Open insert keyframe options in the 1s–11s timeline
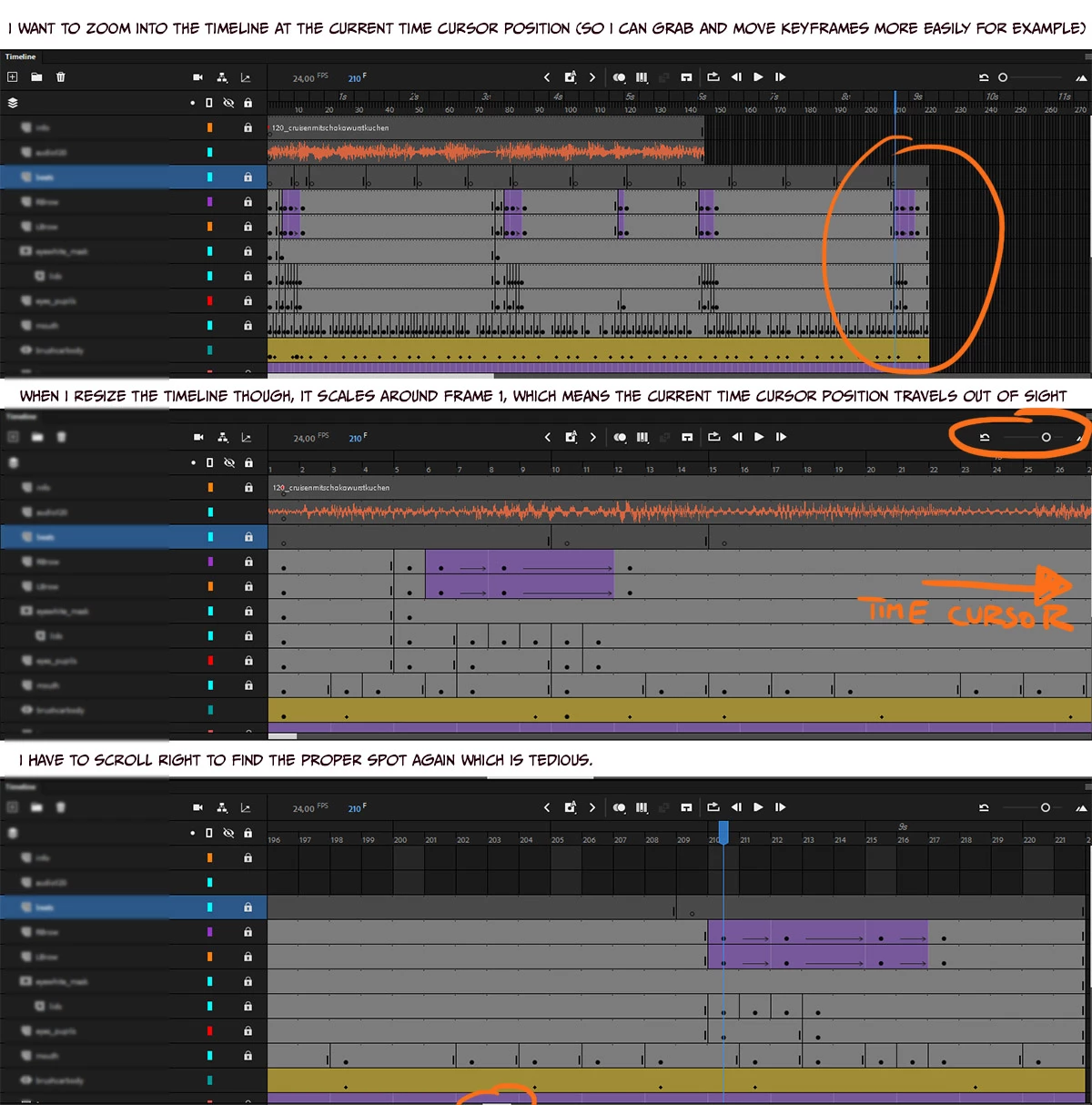 (570, 77)
